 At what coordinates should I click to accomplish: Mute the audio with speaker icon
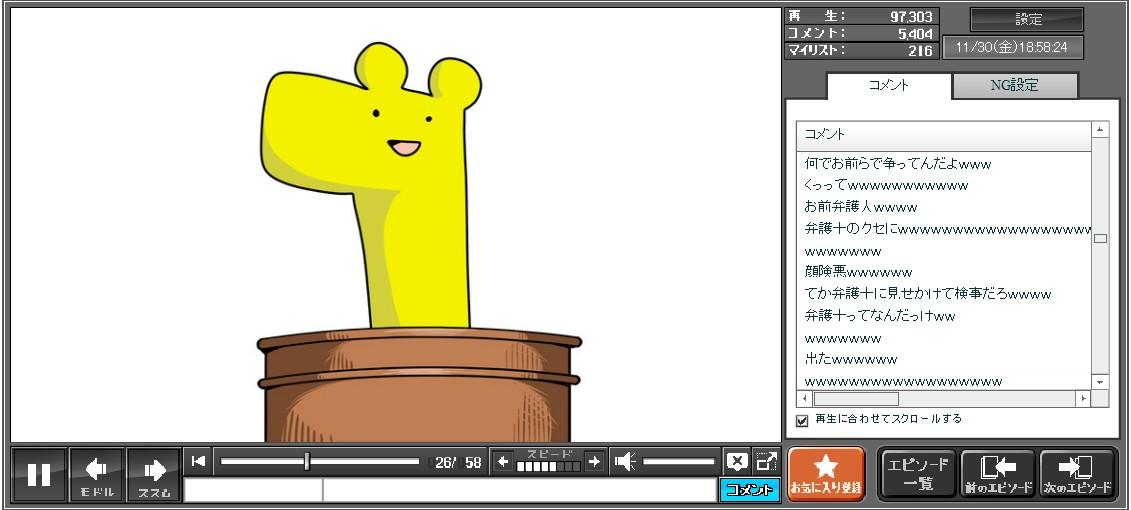tap(625, 461)
